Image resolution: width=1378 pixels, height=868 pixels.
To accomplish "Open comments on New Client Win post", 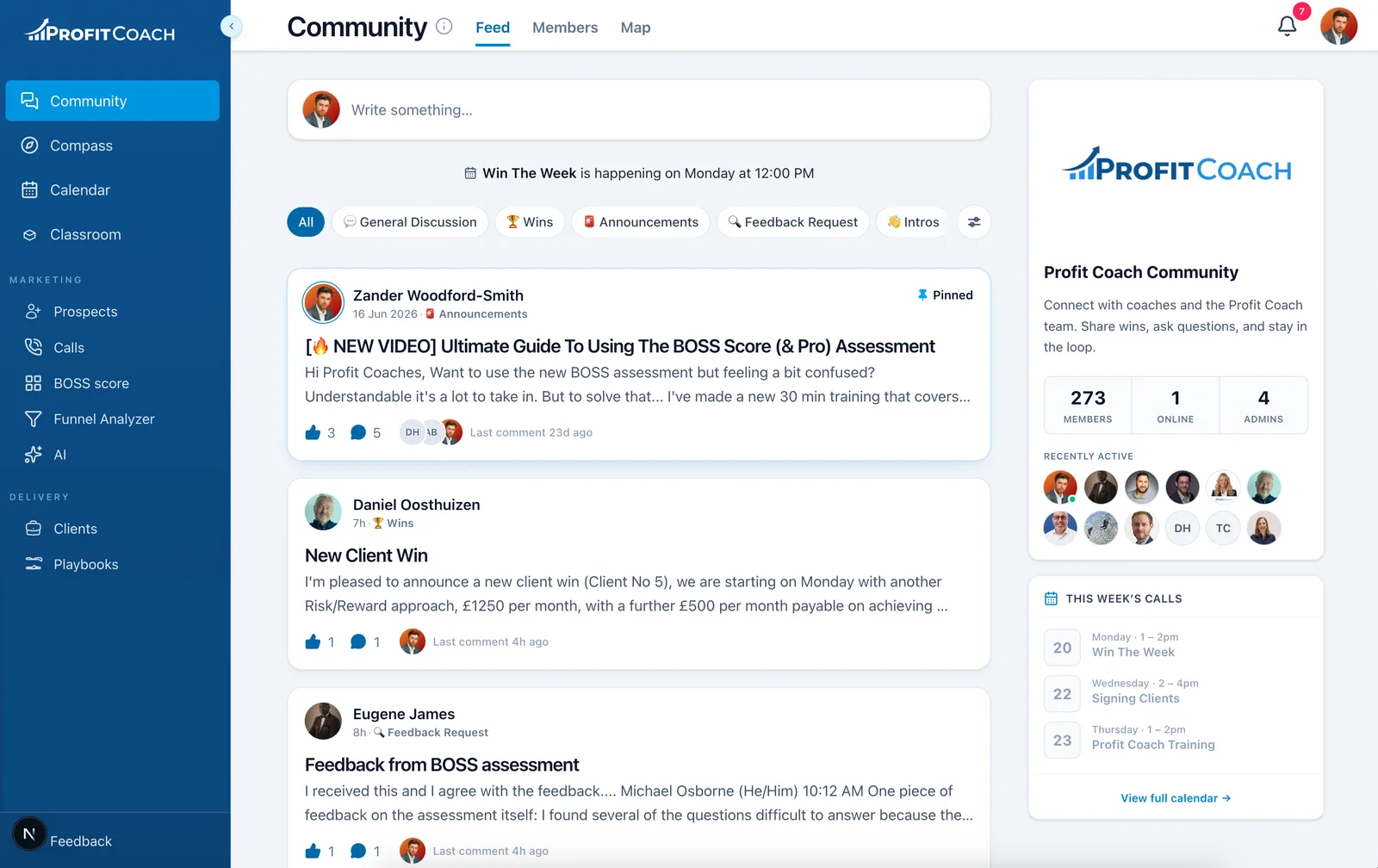I will click(x=358, y=642).
